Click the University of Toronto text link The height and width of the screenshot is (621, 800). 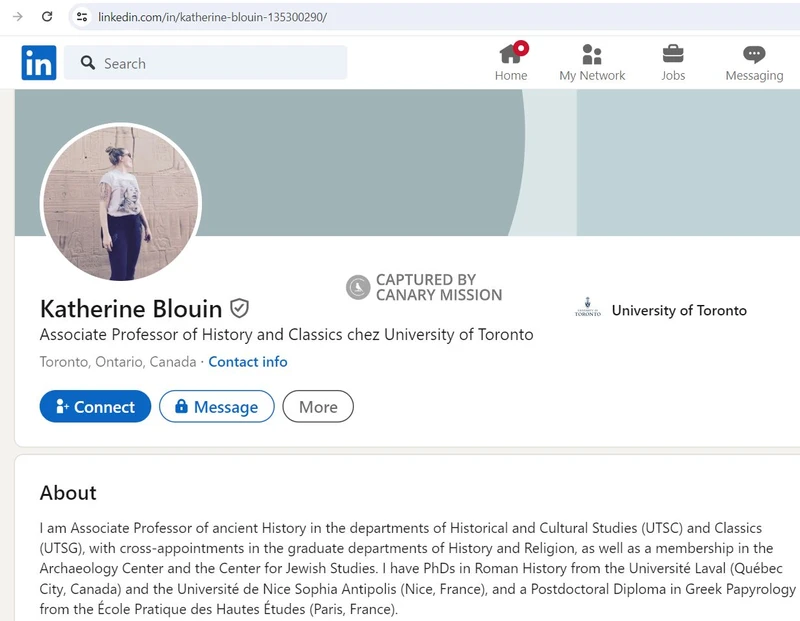pos(679,310)
